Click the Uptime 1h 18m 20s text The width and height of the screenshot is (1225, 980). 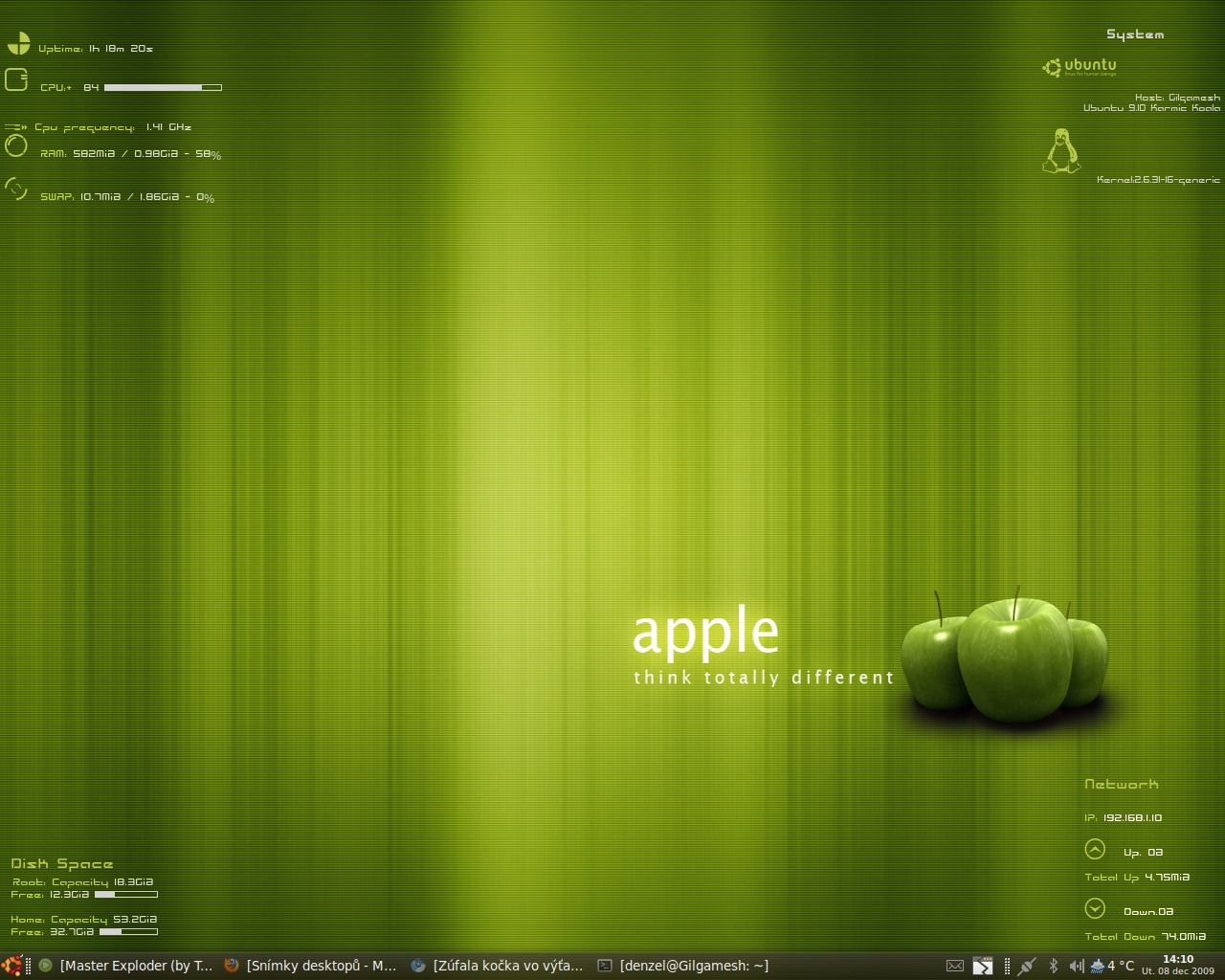[96, 49]
